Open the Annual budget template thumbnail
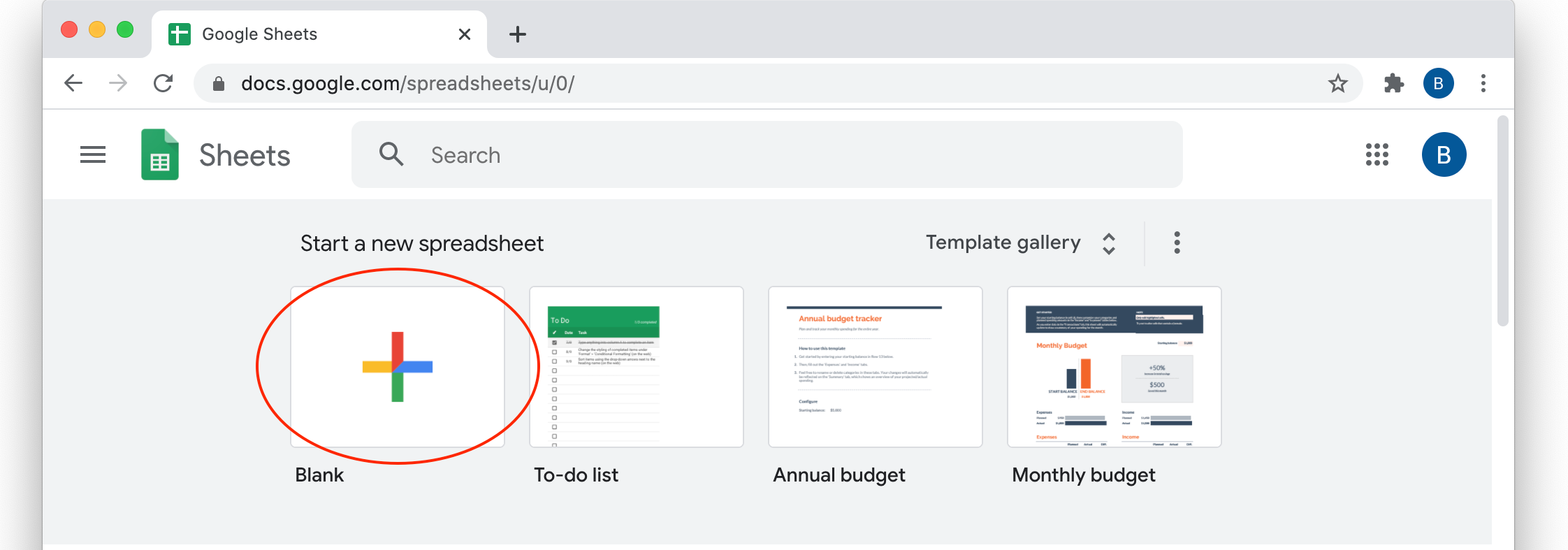The width and height of the screenshot is (1568, 550). pyautogui.click(x=876, y=367)
